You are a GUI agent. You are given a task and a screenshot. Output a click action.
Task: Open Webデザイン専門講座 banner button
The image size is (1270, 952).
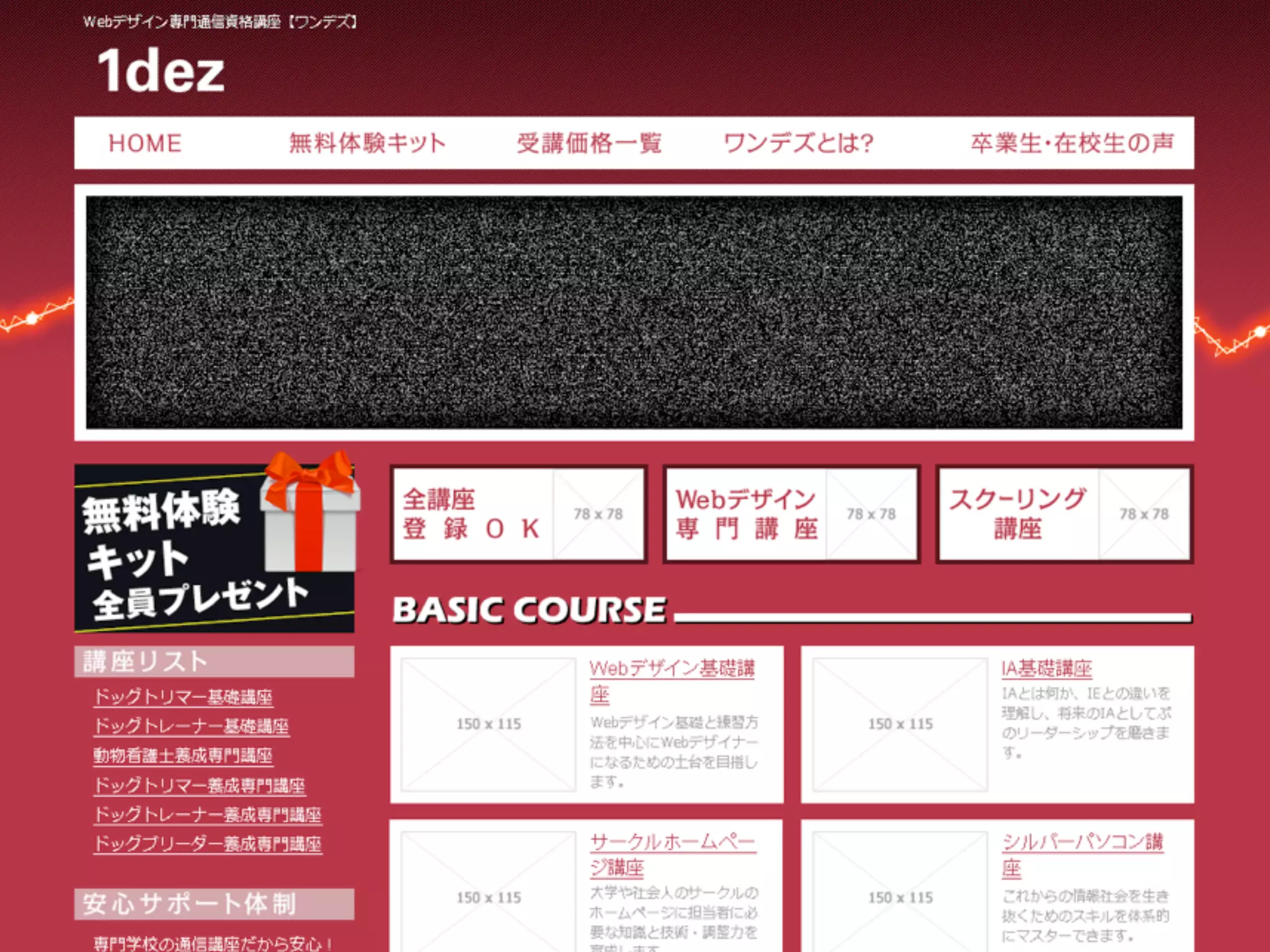(791, 514)
